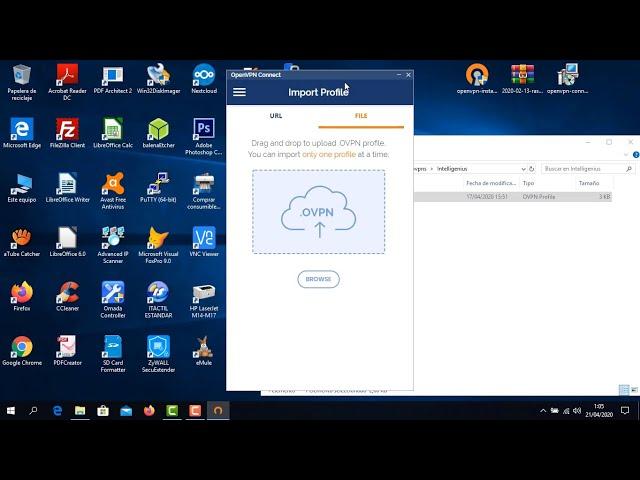The image size is (640, 480).
Task: Activate OpenVPN Connect taskbar button
Action: [x=218, y=411]
